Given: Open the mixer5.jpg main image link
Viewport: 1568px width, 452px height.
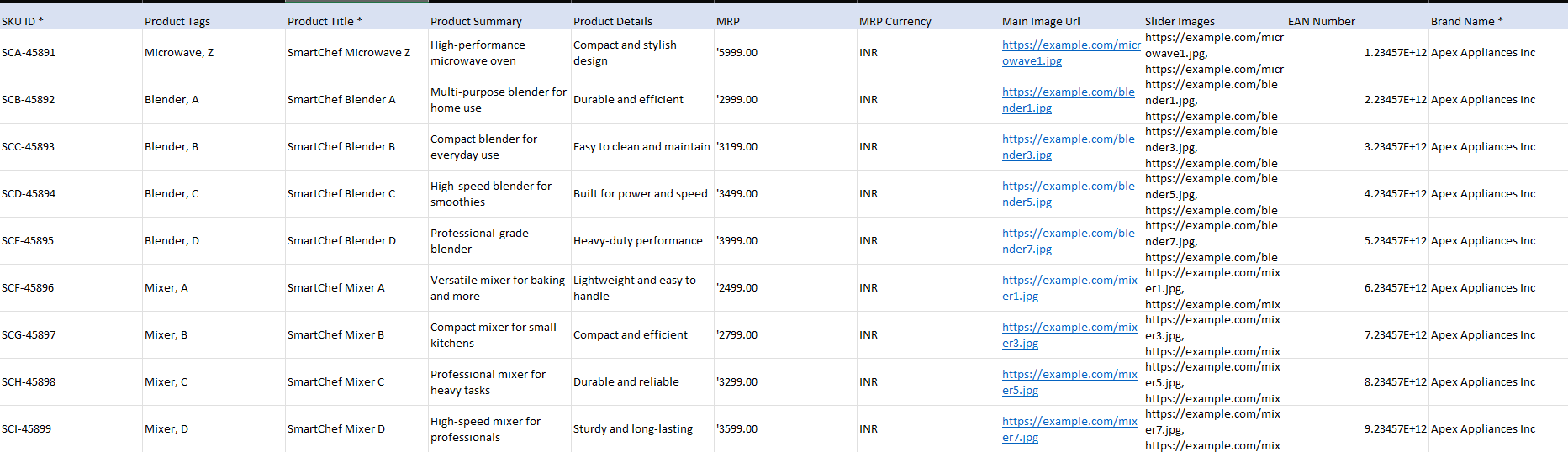Looking at the screenshot, I should click(1069, 382).
